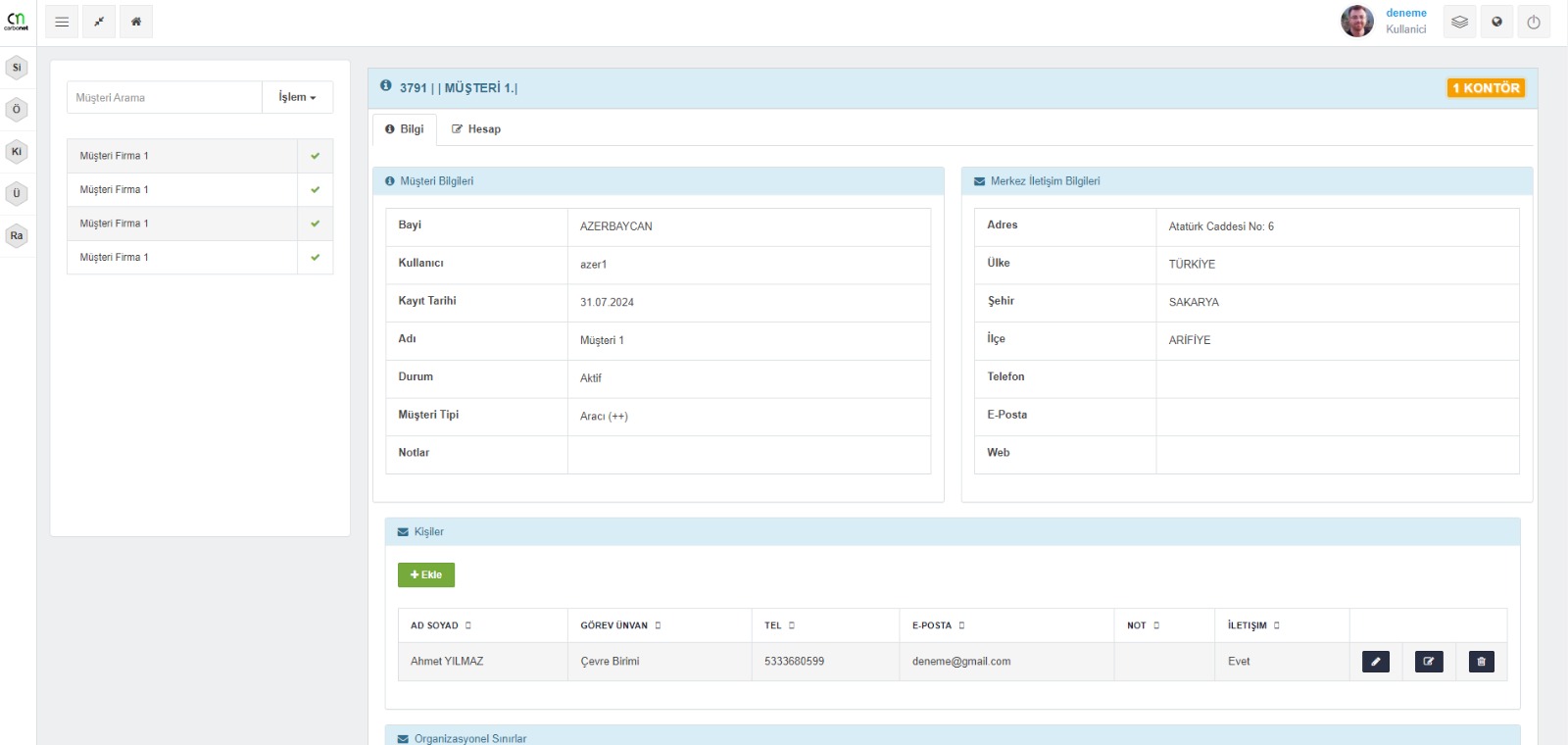Open the İşlem dropdown
Image resolution: width=1568 pixels, height=745 pixels.
coord(297,97)
